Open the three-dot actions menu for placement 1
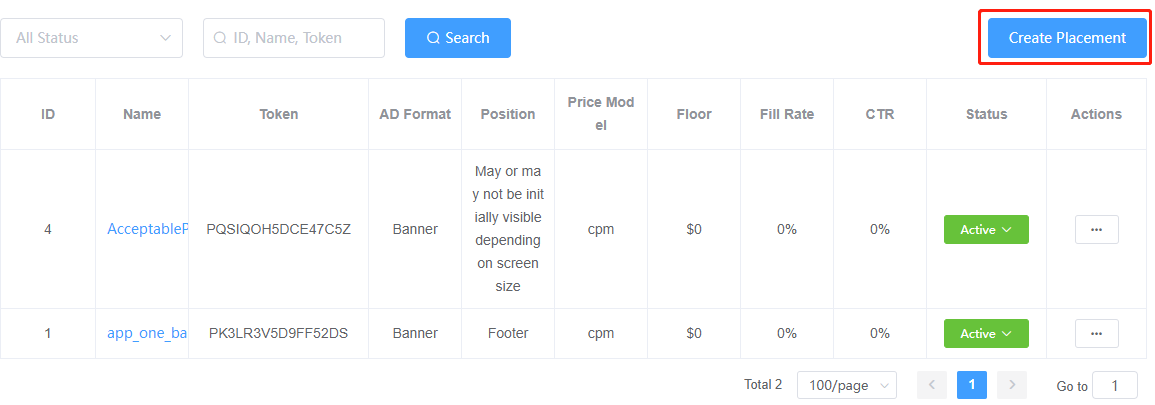Viewport: 1155px width, 405px height. point(1096,334)
